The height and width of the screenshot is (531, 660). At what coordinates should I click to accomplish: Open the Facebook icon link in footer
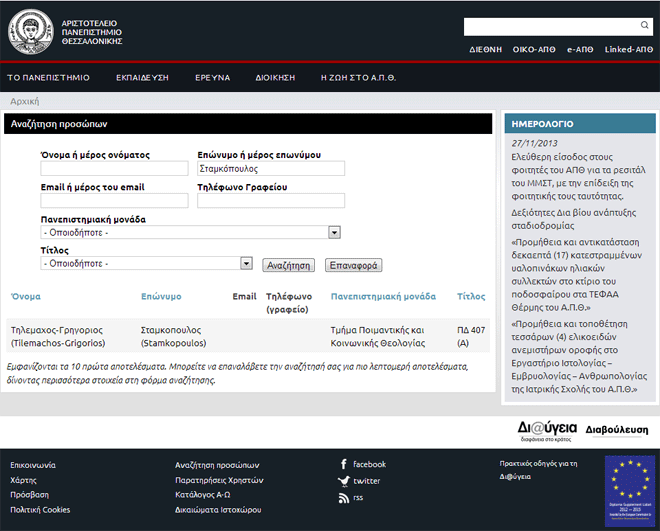point(344,465)
